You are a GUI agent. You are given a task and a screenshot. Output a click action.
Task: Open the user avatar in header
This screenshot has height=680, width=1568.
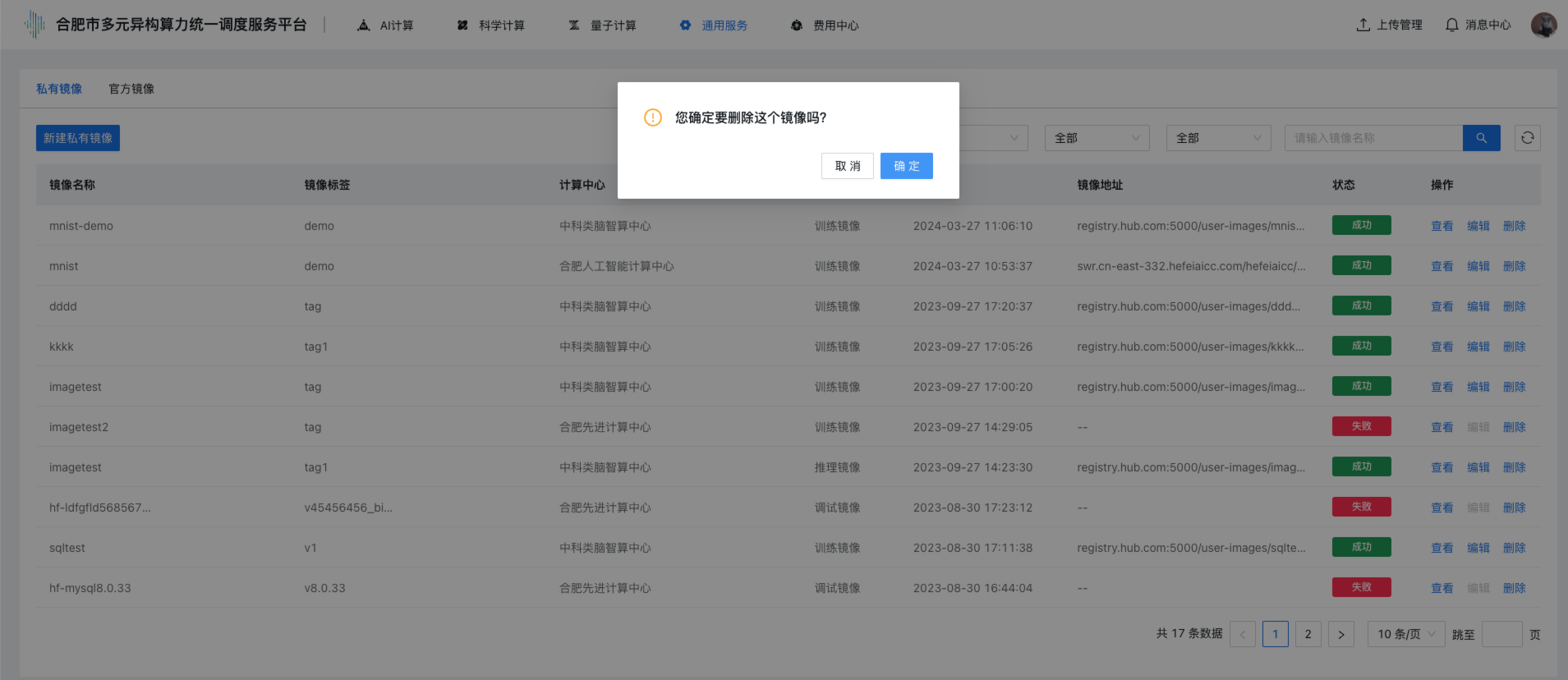point(1543,25)
